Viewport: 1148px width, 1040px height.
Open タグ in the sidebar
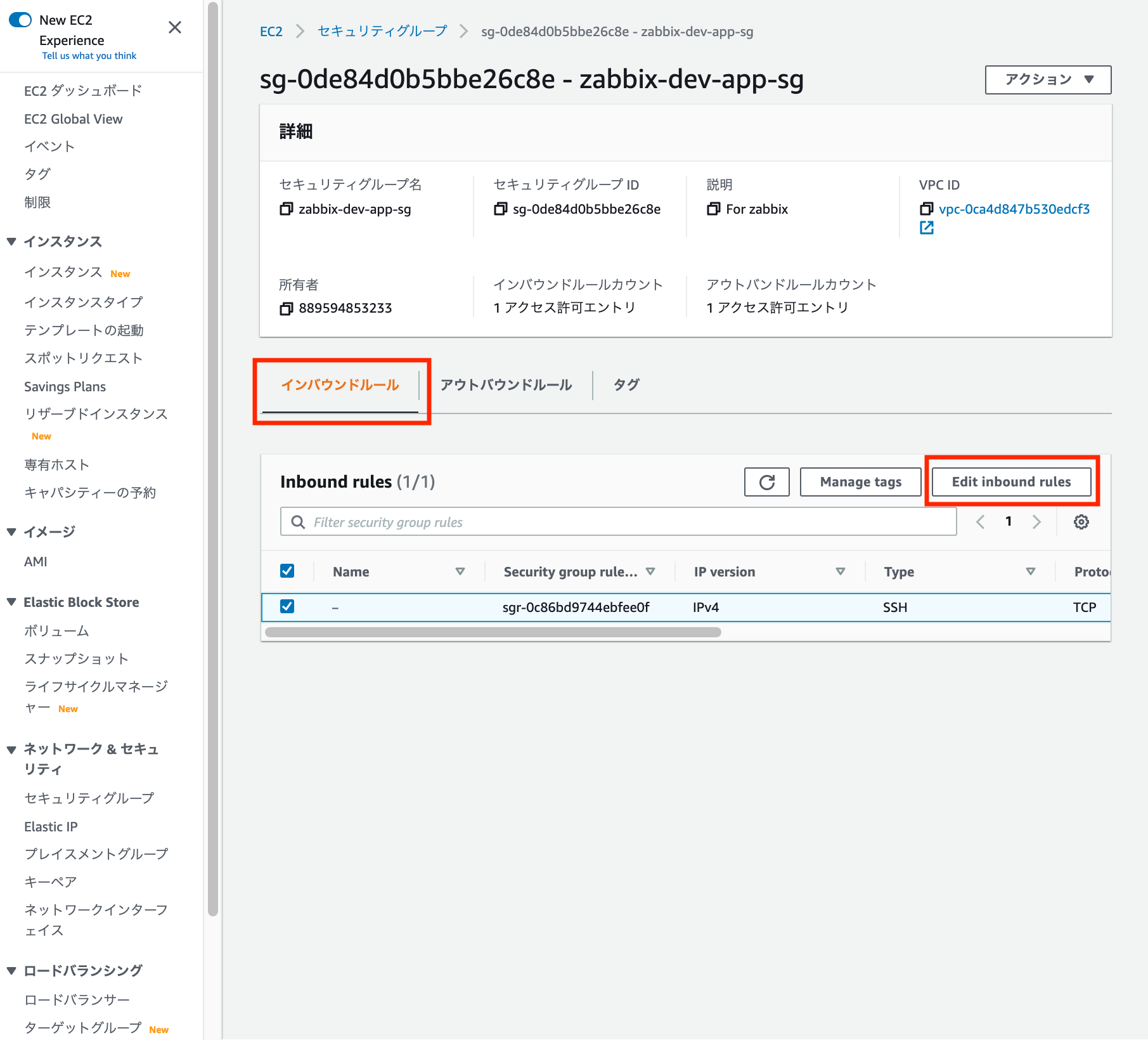(37, 174)
